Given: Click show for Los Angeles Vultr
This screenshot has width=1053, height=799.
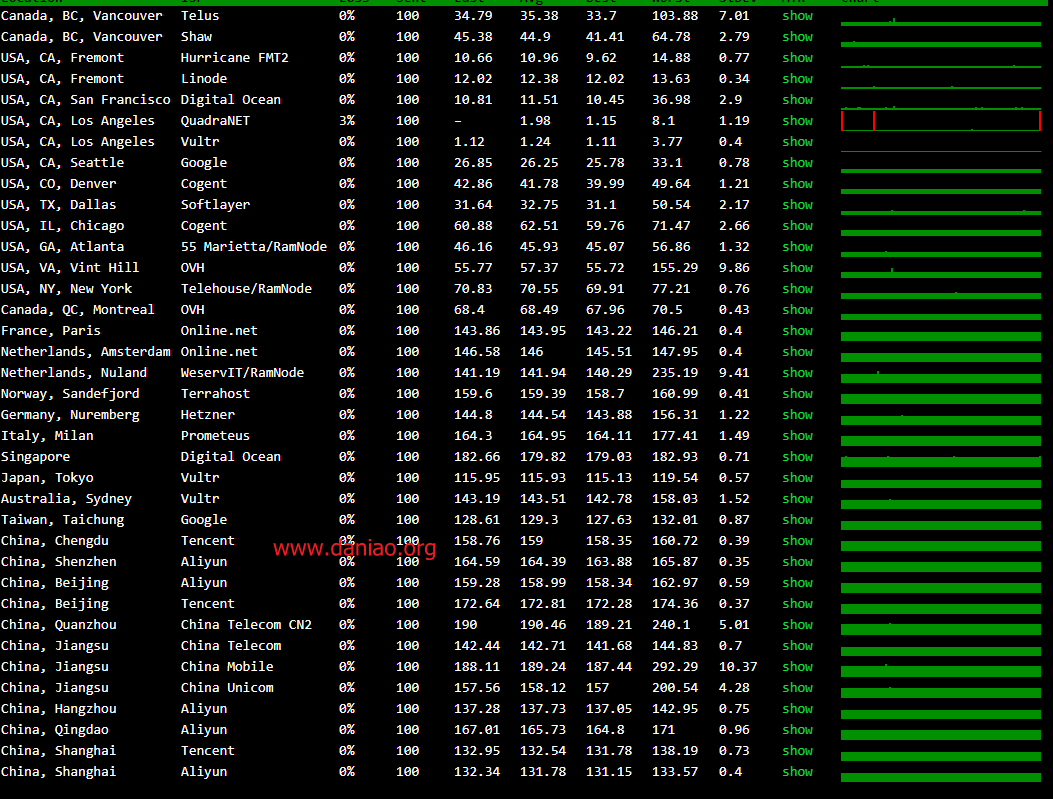Looking at the screenshot, I should pyautogui.click(x=797, y=142).
